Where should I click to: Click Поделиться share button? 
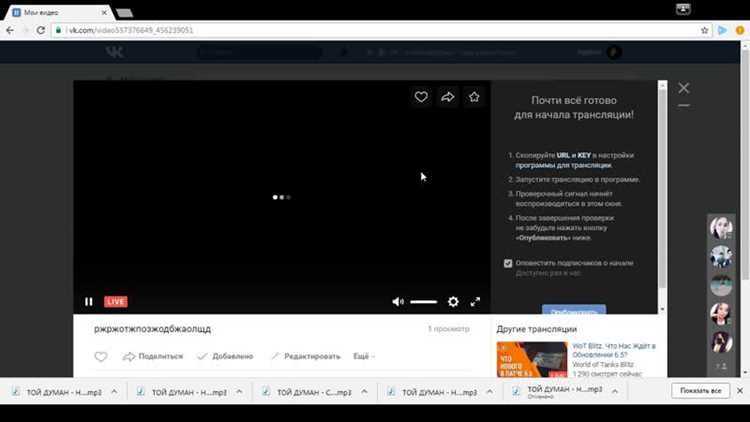pyautogui.click(x=153, y=356)
